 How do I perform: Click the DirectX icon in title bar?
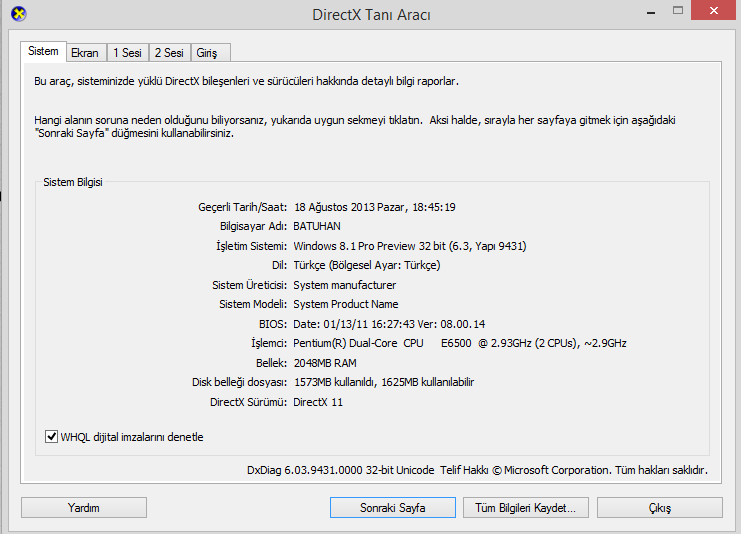[x=18, y=14]
